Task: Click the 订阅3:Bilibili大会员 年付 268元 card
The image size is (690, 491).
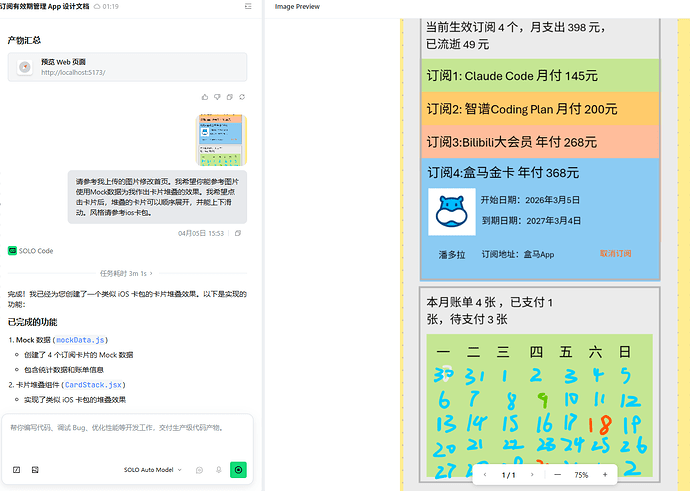Action: (x=540, y=142)
